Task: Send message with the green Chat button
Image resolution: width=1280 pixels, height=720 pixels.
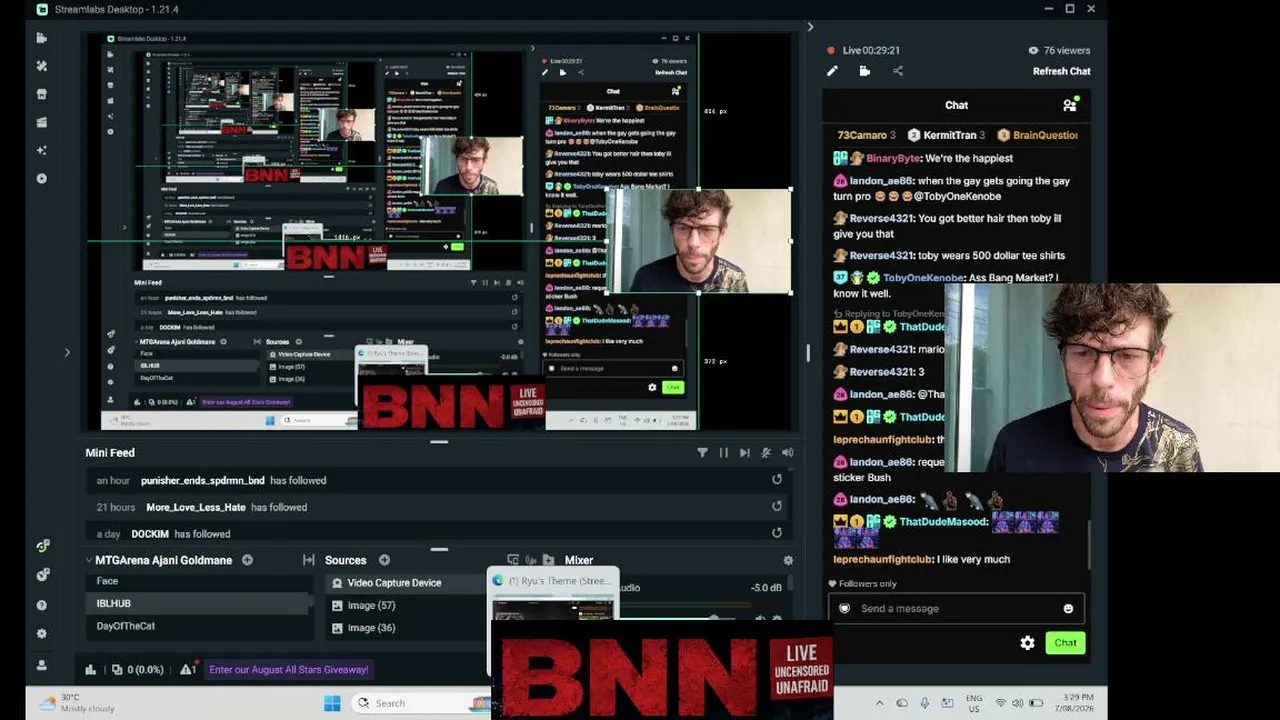Action: [x=1065, y=643]
